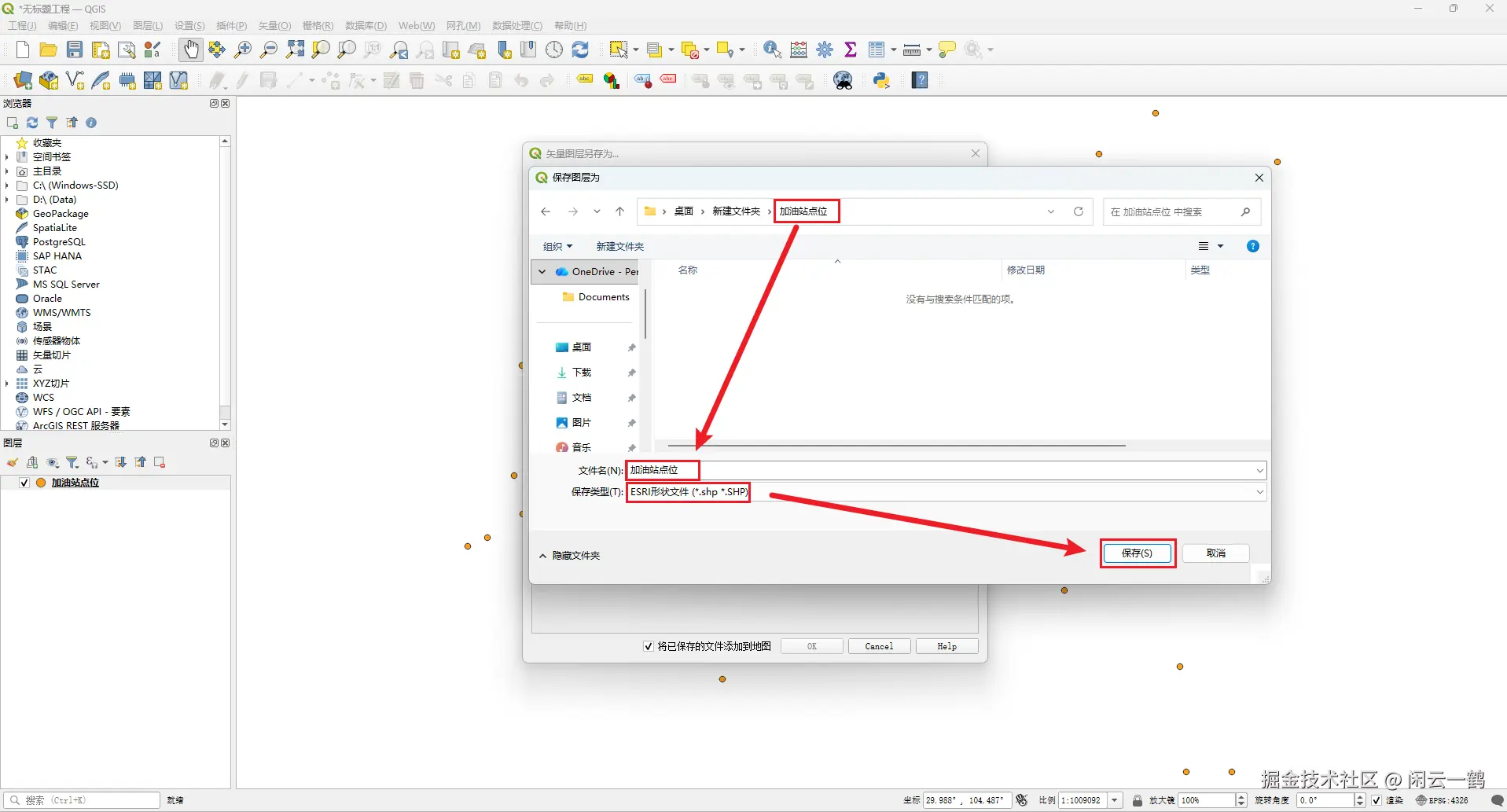Refresh the save dialog folder listing
The height and width of the screenshot is (812, 1507).
click(1079, 211)
